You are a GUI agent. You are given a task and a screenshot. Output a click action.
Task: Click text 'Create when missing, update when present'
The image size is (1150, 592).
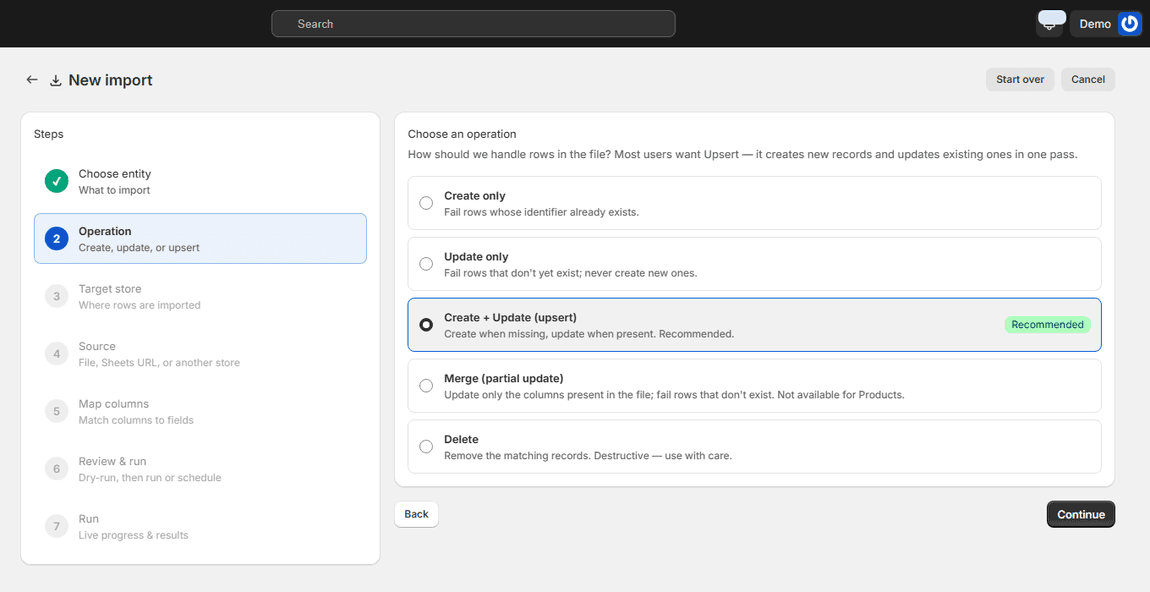[549, 334]
